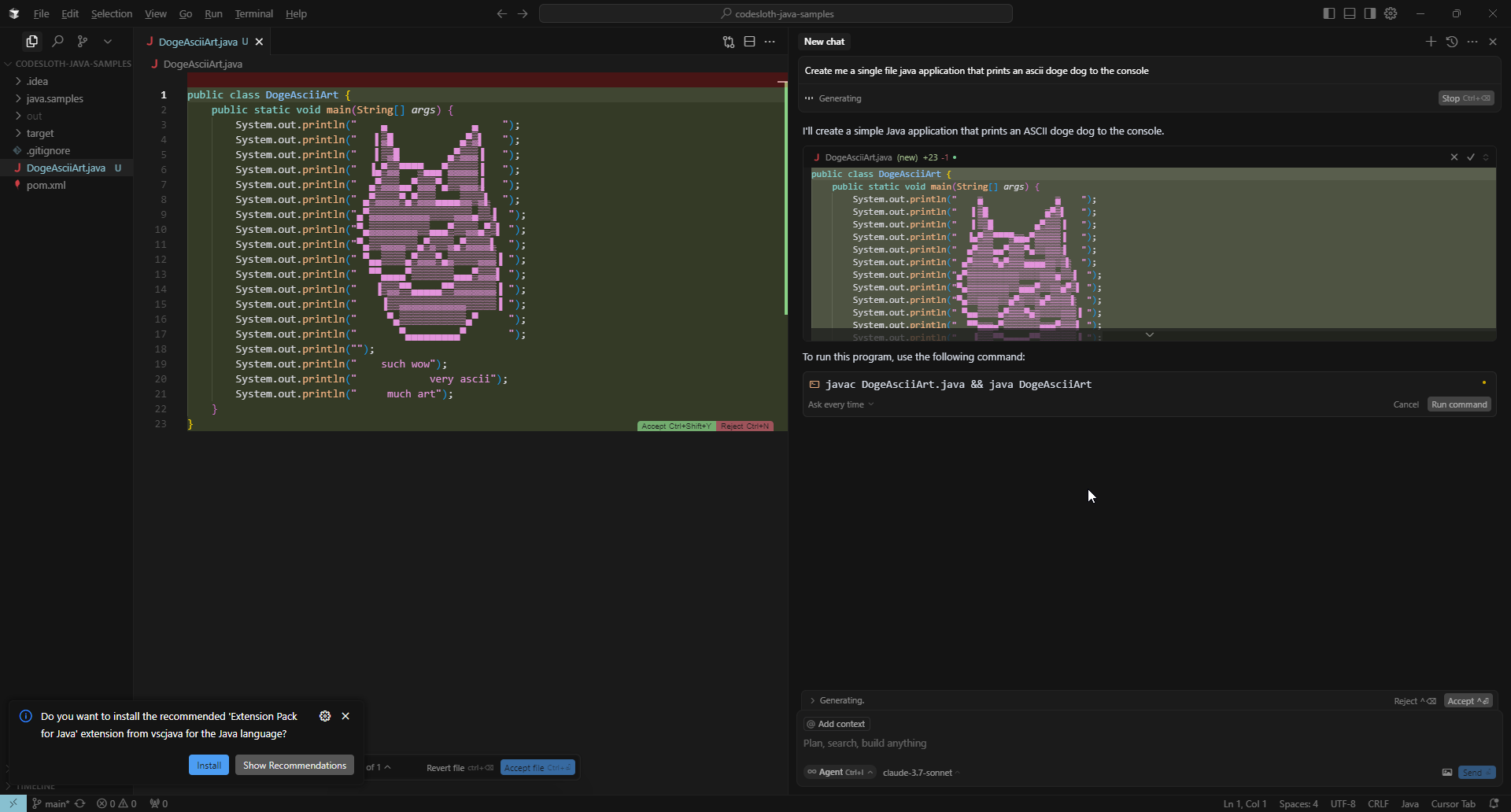Reject the code block with X icon
The height and width of the screenshot is (812, 1511).
coord(1454,157)
